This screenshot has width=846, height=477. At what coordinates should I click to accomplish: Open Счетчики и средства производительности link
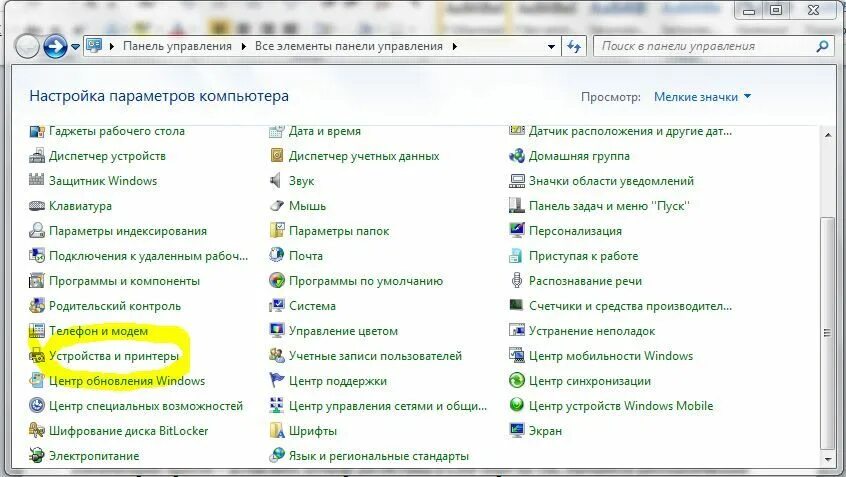click(630, 306)
